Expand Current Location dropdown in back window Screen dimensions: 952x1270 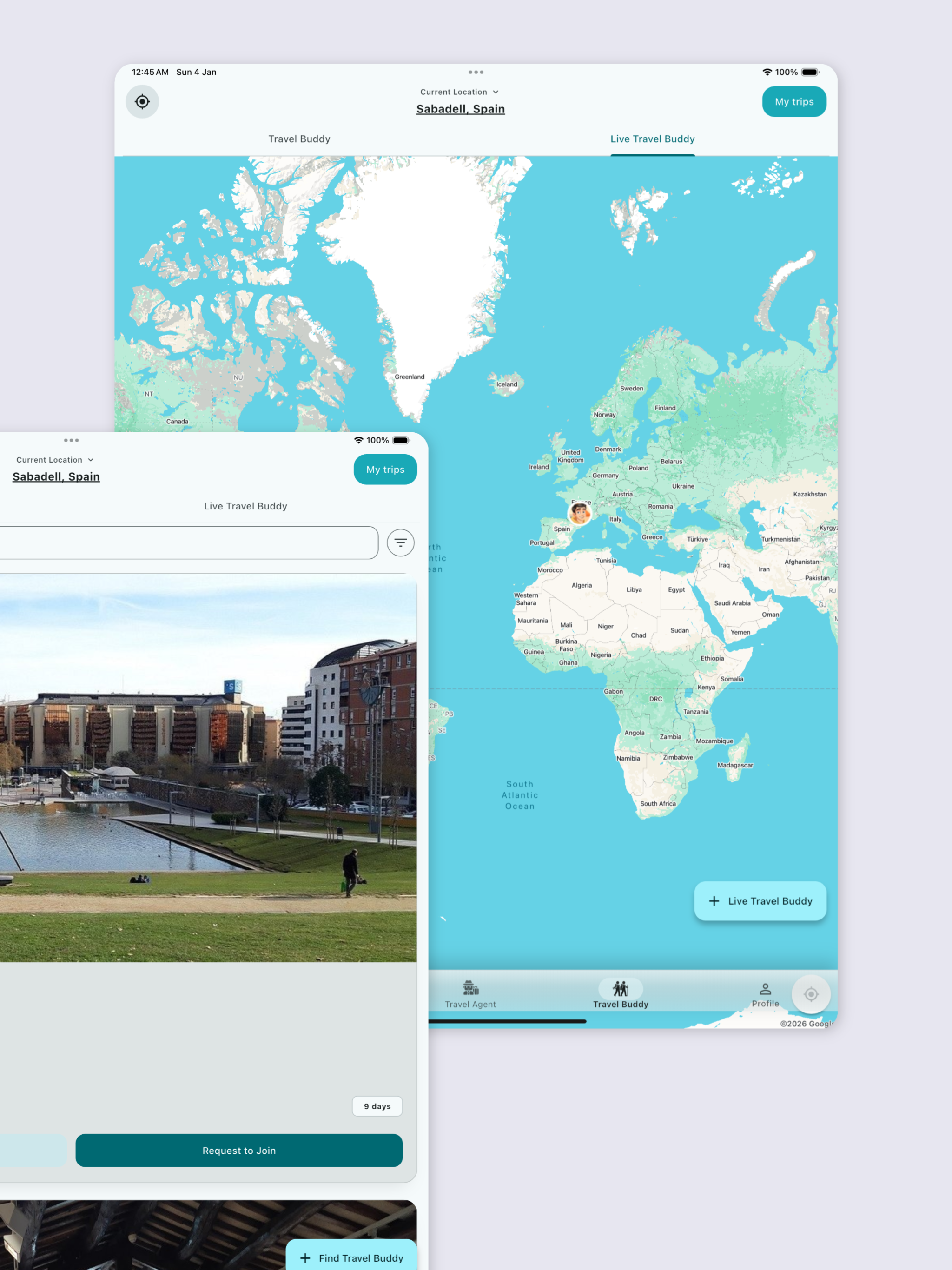point(459,92)
